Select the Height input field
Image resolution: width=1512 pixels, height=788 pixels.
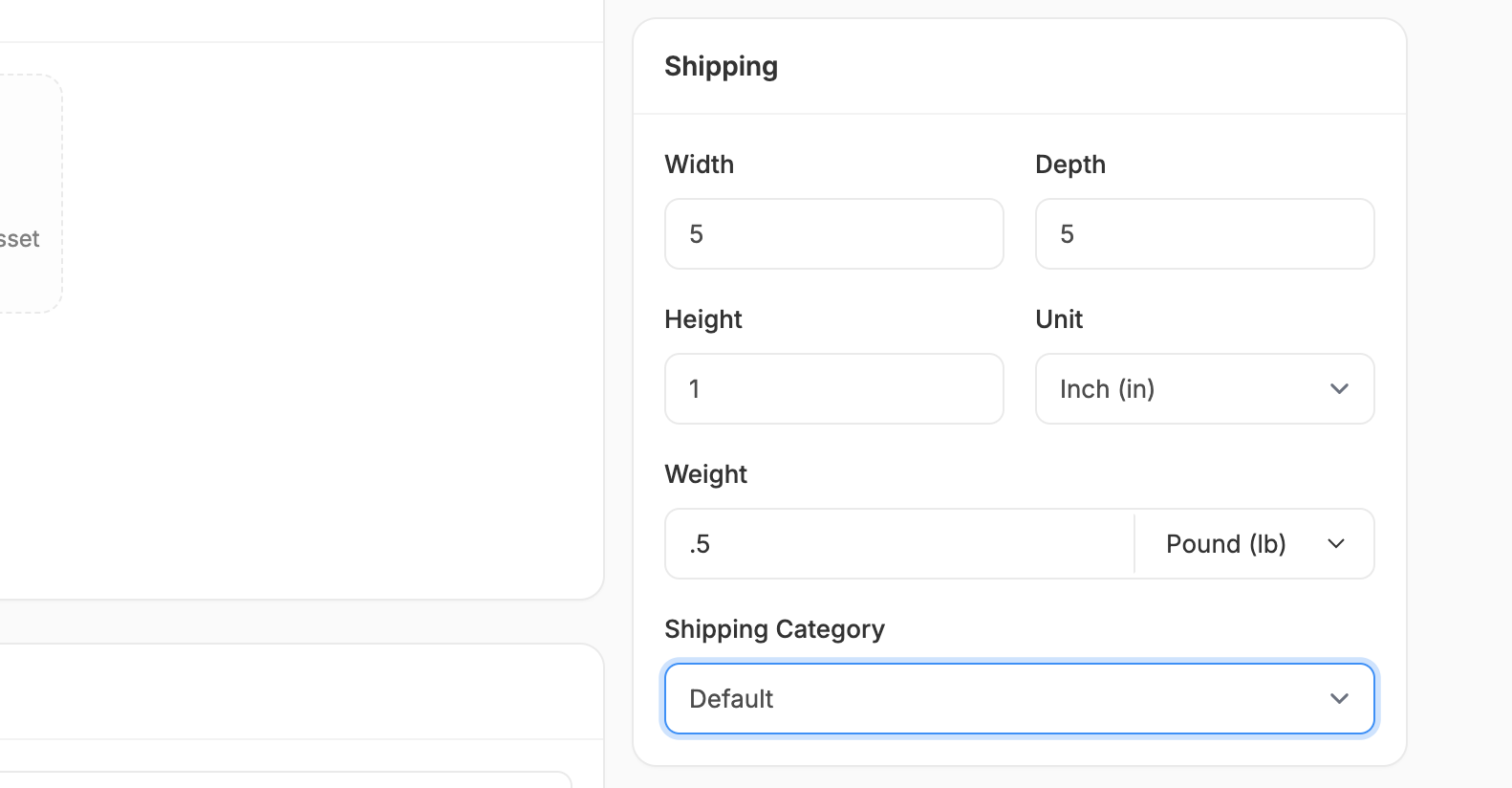pyautogui.click(x=833, y=389)
